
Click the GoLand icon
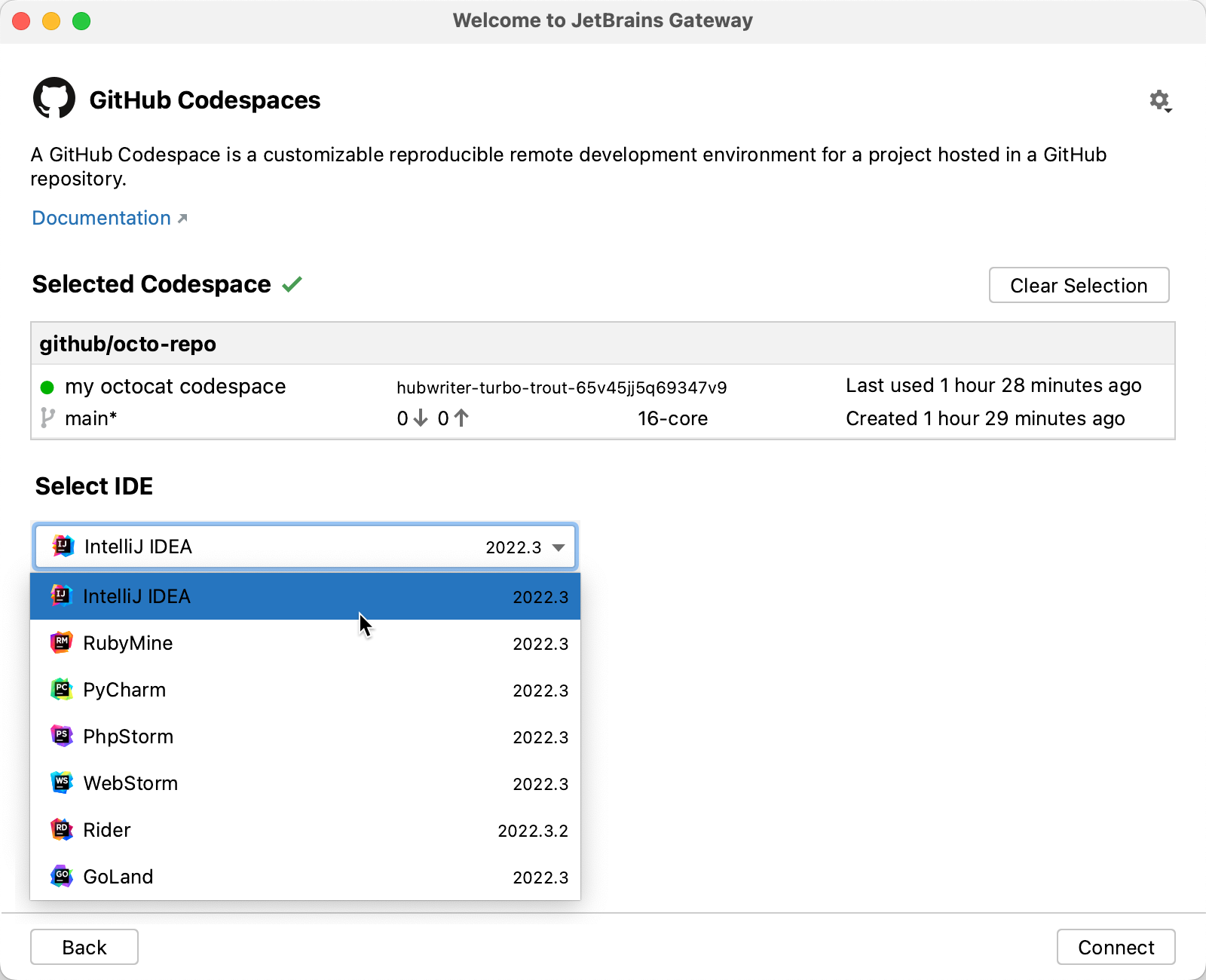point(62,876)
